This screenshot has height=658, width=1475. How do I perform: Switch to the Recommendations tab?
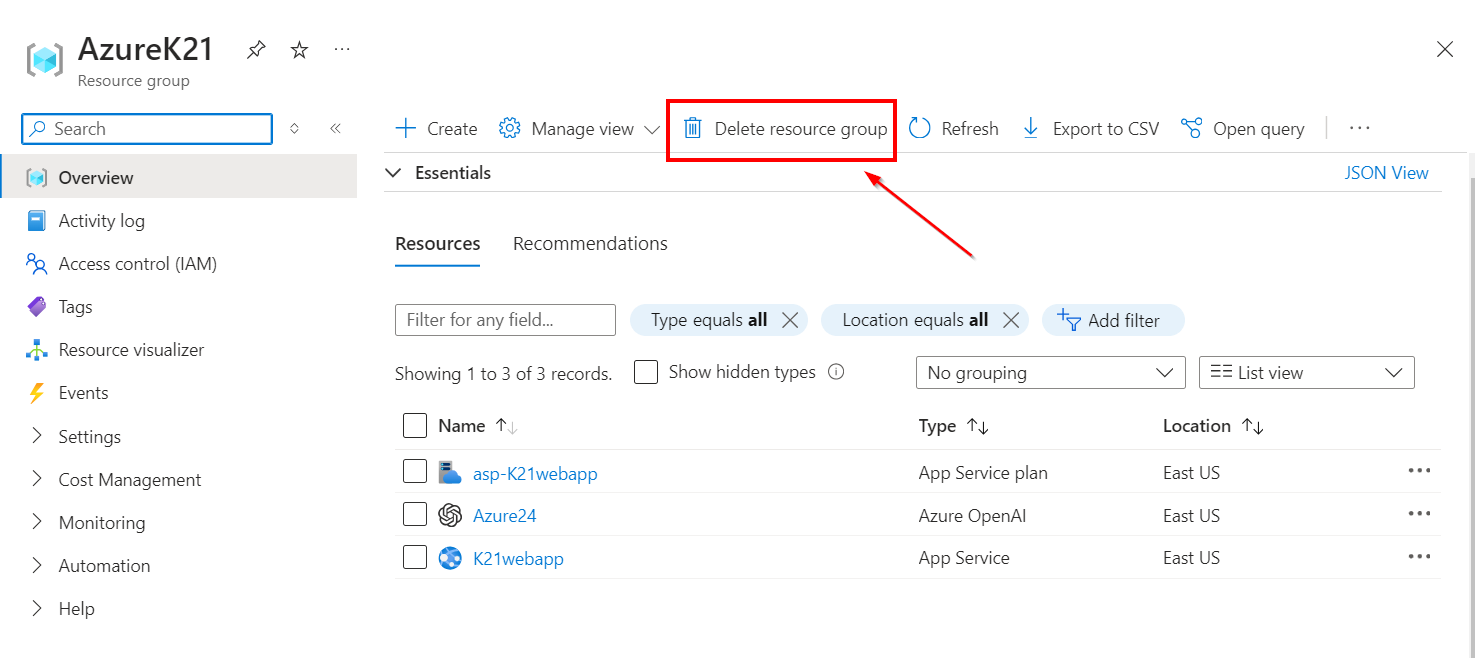(x=590, y=244)
